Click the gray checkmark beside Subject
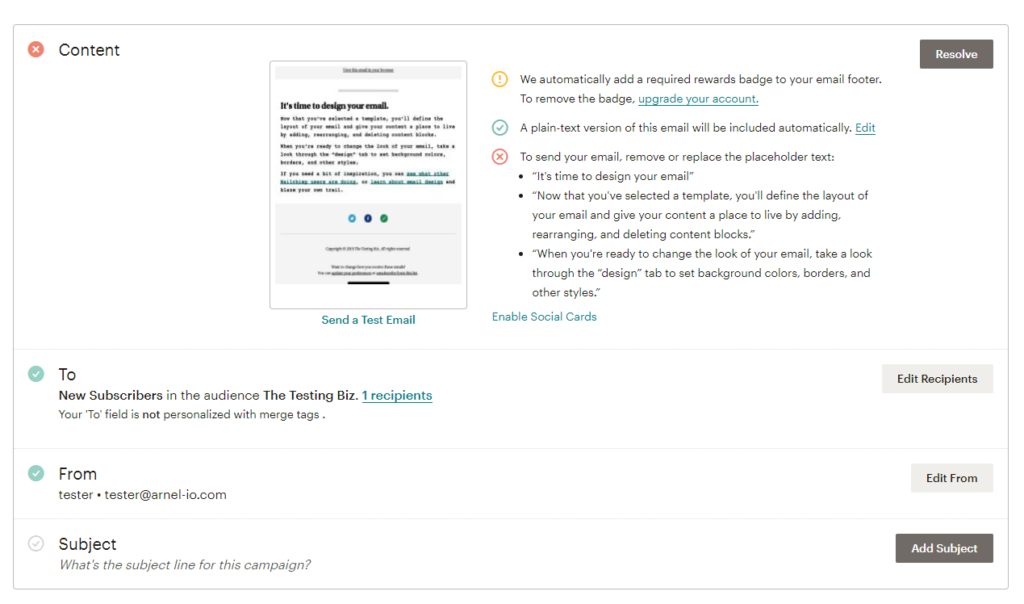Viewport: 1024px width, 604px height. [36, 544]
